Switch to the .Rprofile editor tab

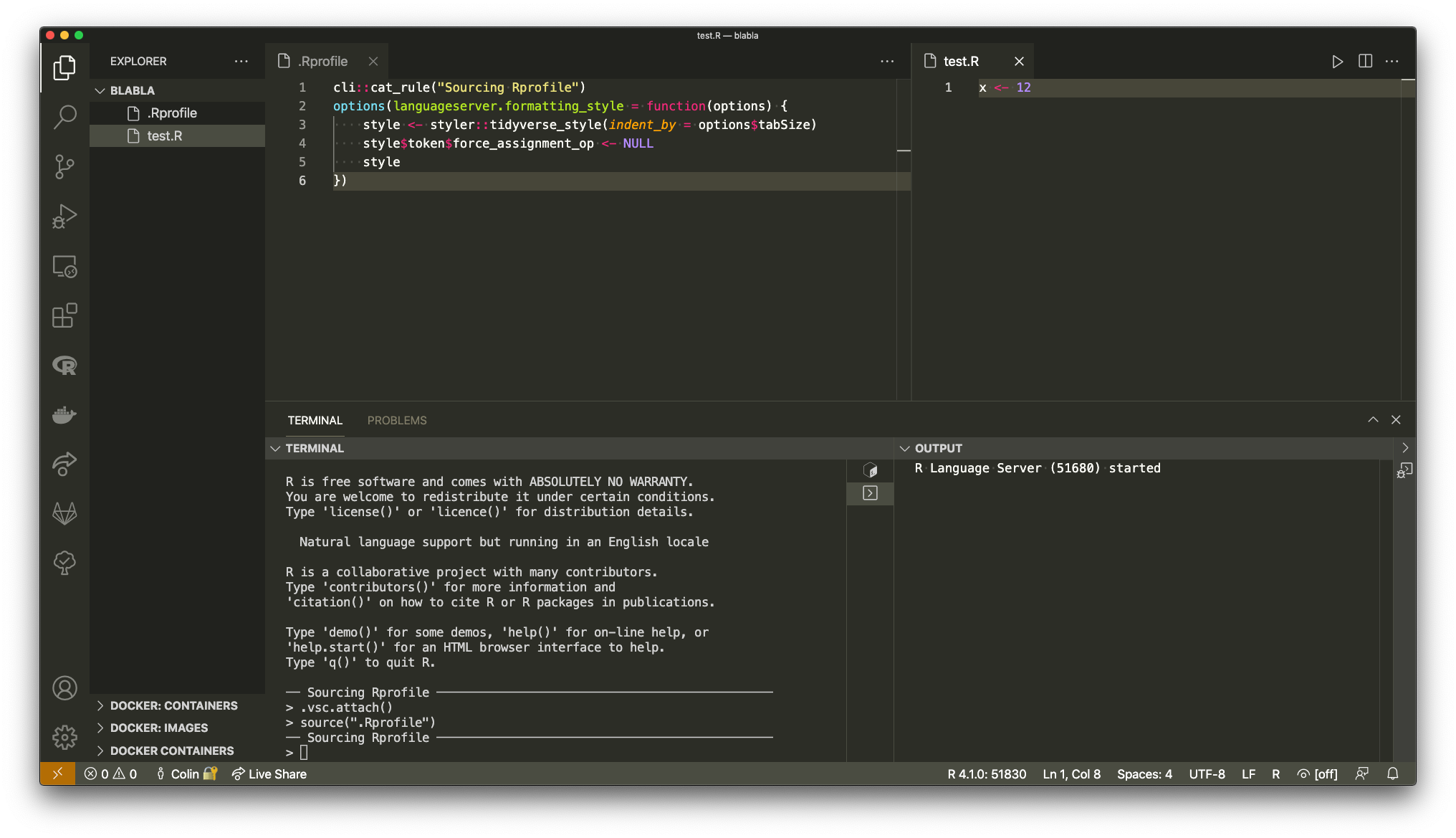pyautogui.click(x=322, y=61)
